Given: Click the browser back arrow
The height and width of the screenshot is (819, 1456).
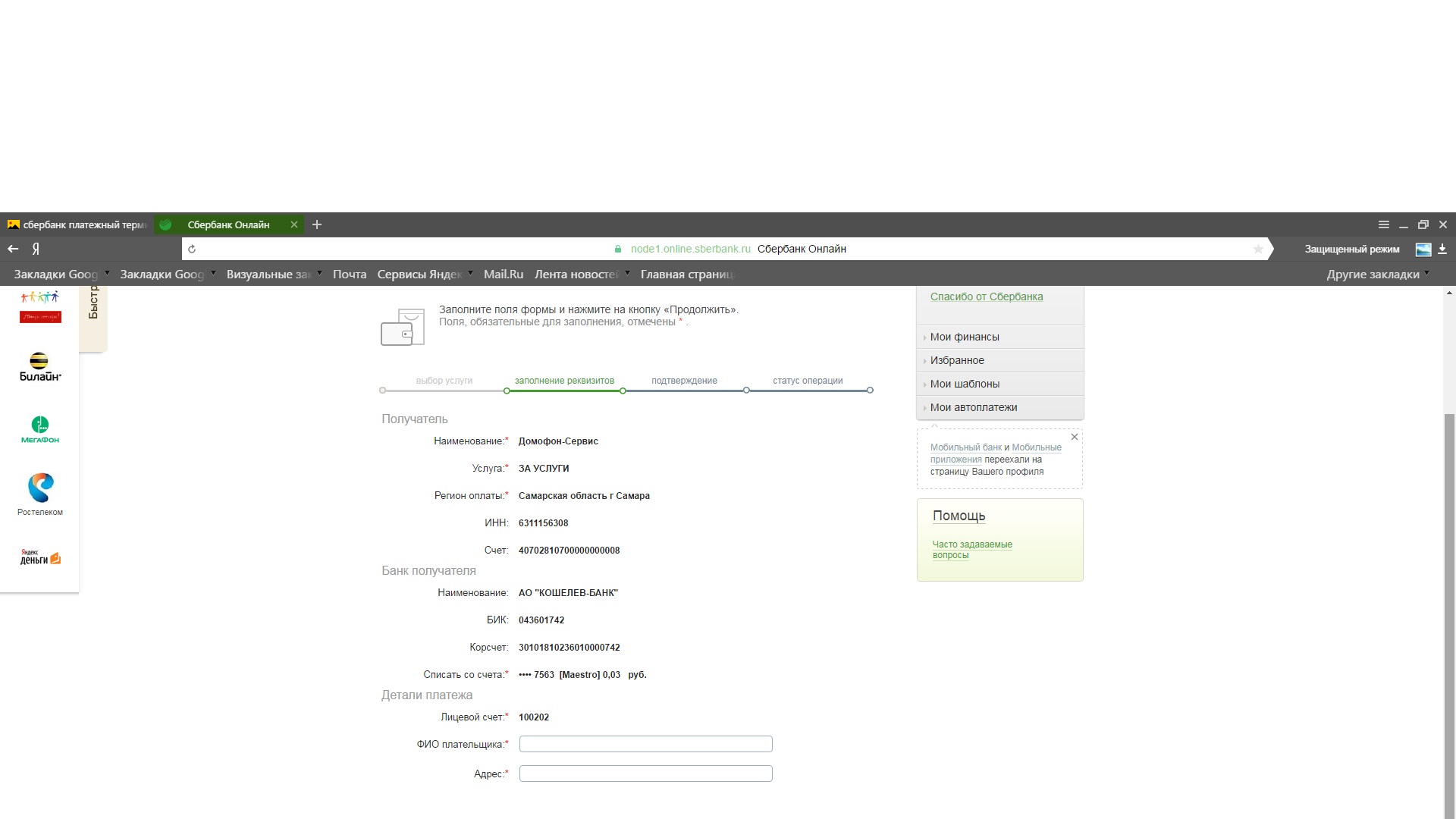Looking at the screenshot, I should (13, 249).
